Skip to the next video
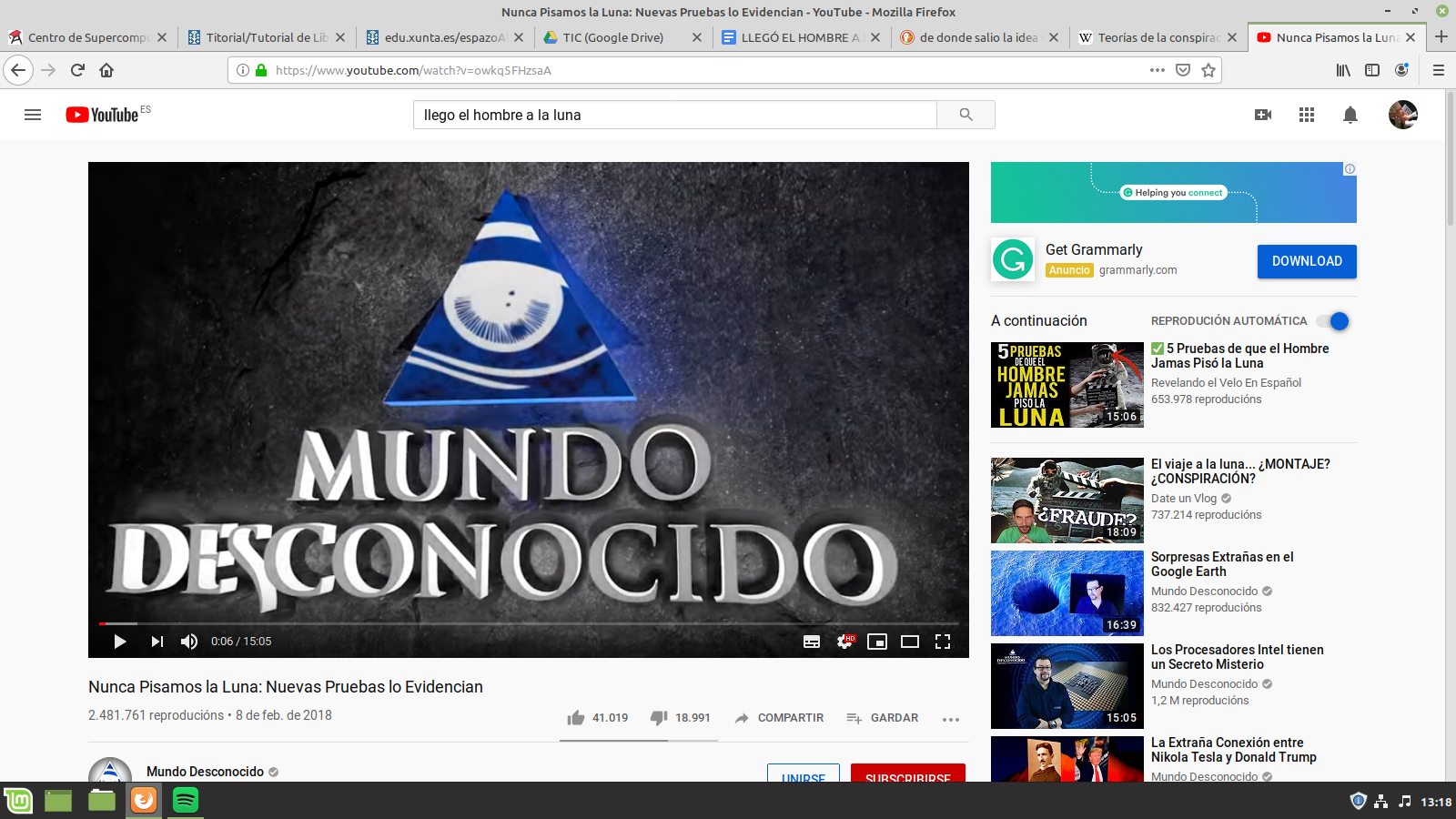1456x819 pixels. (157, 642)
